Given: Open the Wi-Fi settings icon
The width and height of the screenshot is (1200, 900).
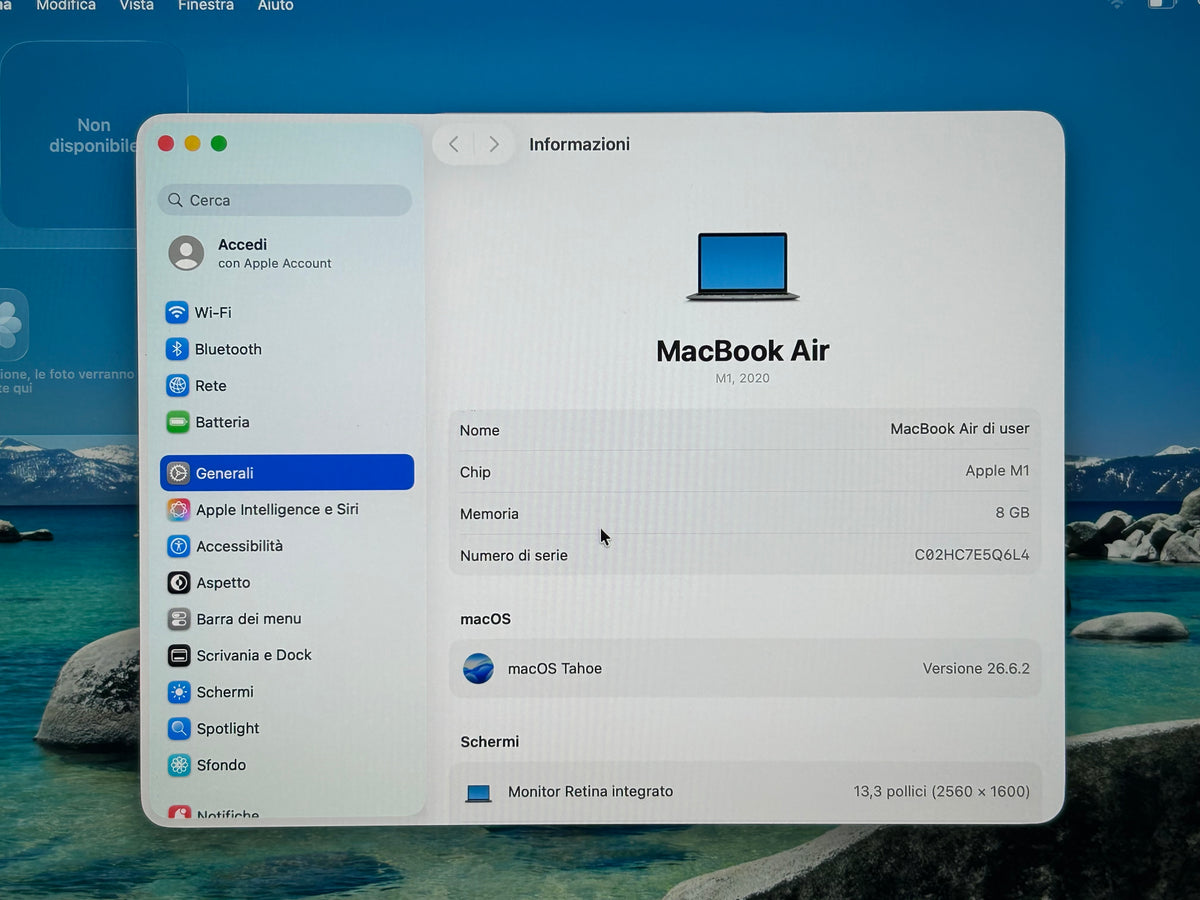Looking at the screenshot, I should (177, 312).
